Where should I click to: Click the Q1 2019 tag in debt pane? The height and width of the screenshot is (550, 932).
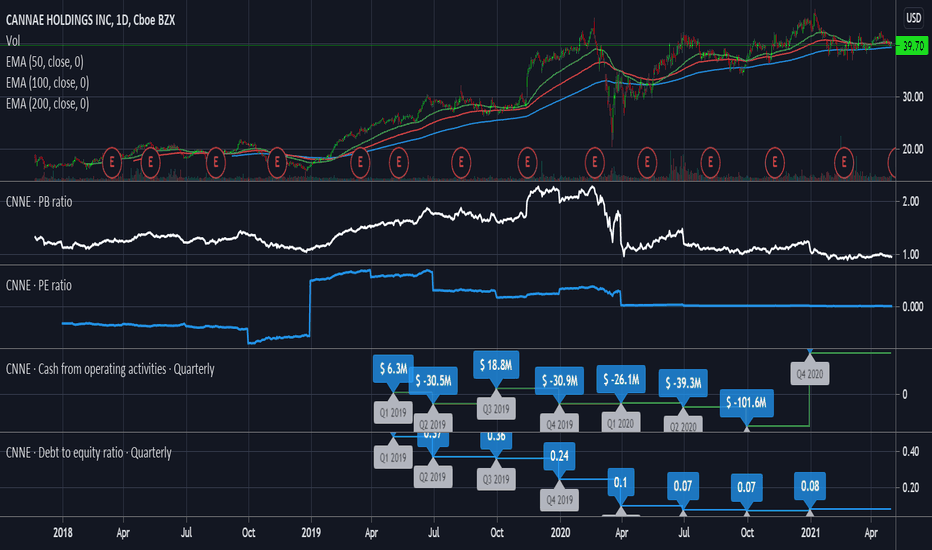(x=393, y=458)
